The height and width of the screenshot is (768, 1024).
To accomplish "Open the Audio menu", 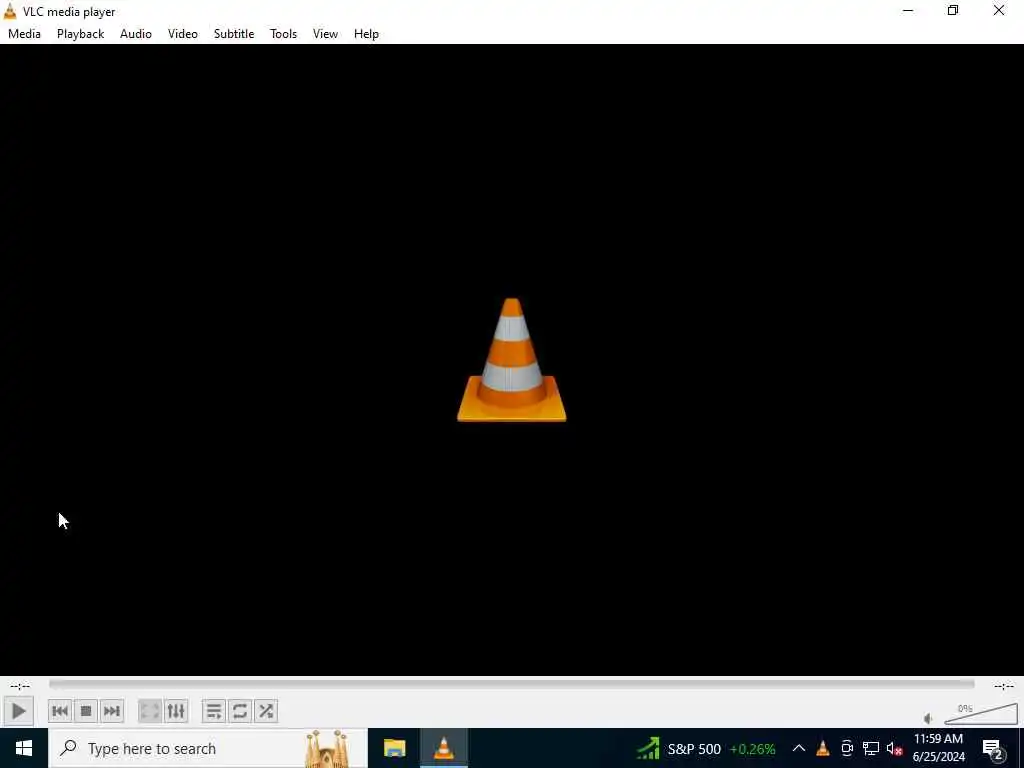I will coord(136,34).
